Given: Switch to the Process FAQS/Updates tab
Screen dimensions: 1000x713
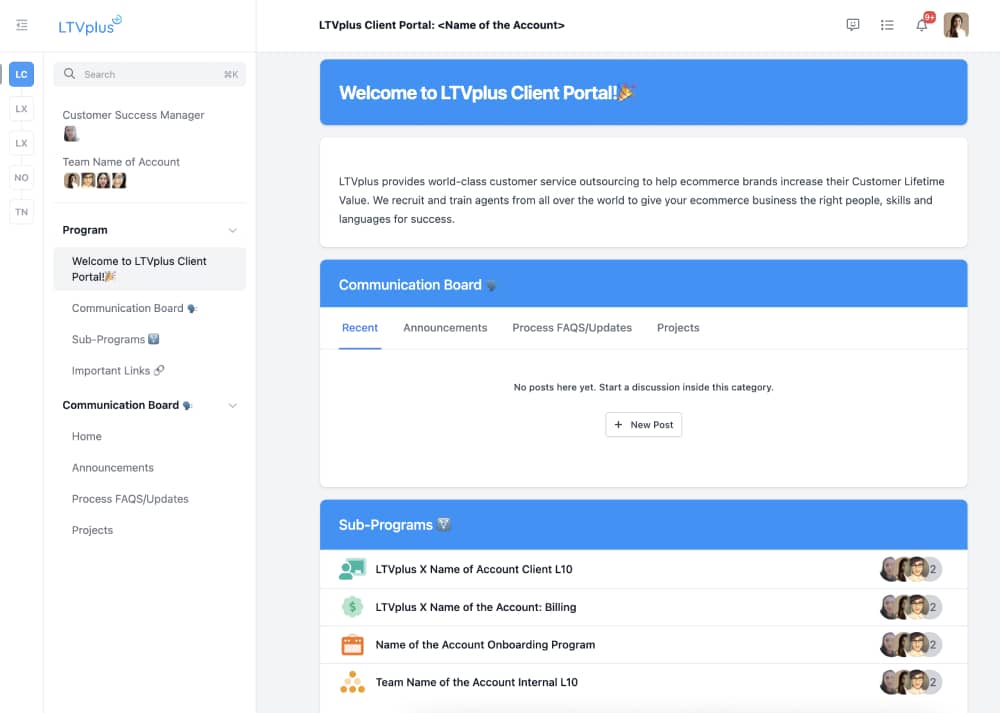Looking at the screenshot, I should (572, 328).
